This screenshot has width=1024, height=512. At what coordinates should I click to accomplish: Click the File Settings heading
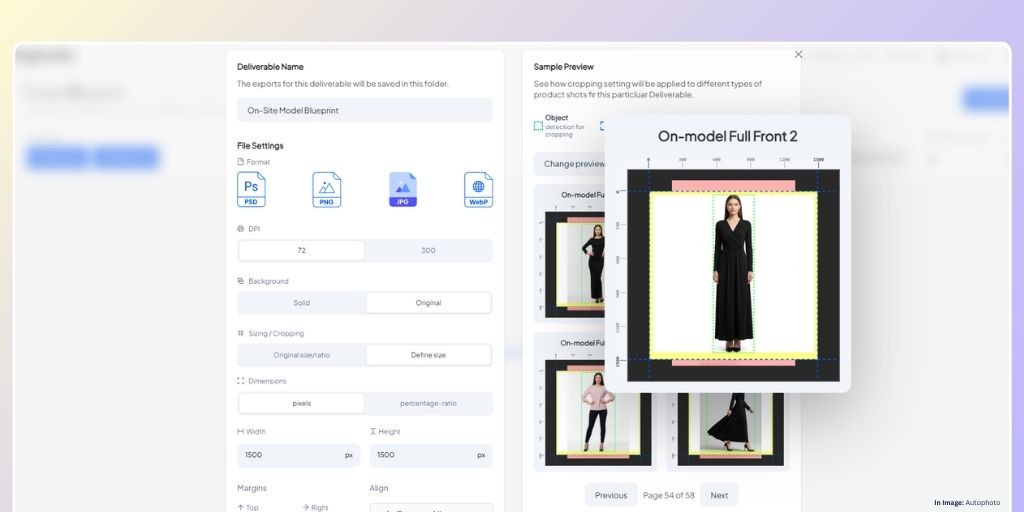click(x=260, y=146)
